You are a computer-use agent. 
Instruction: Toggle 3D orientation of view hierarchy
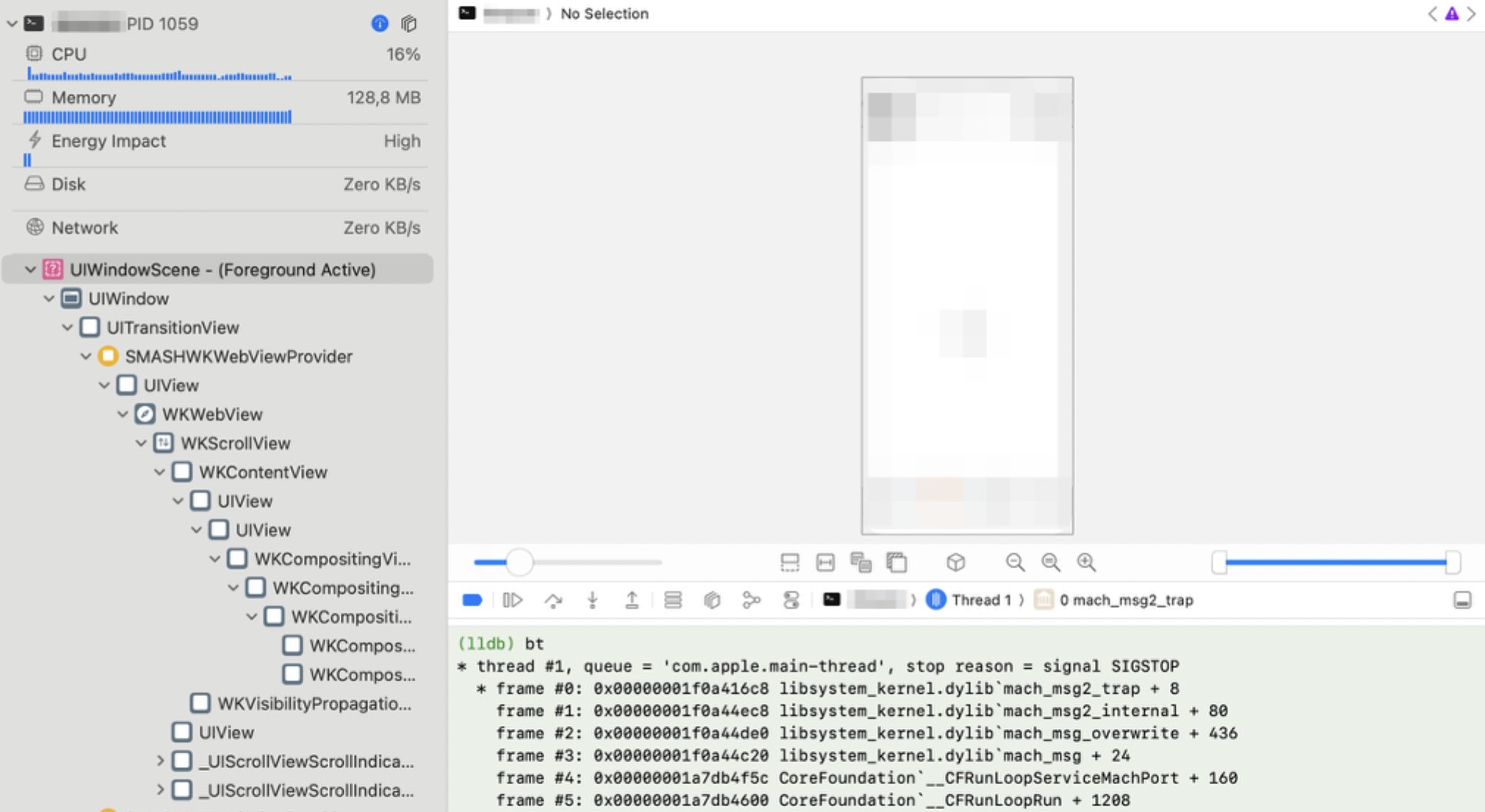[x=955, y=562]
